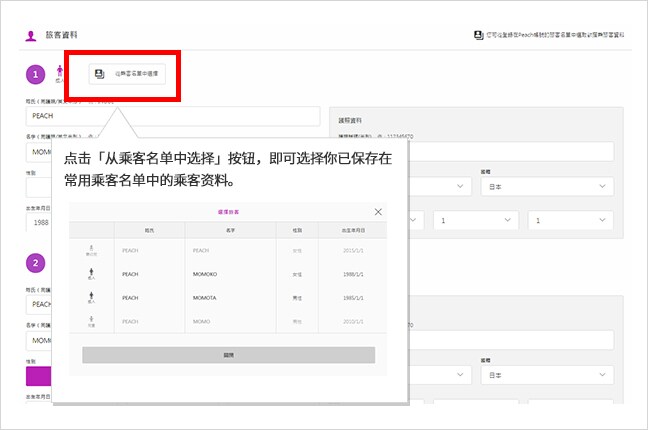Click the 出生年月日 column header in popup
This screenshot has height=430, width=648.
(353, 230)
